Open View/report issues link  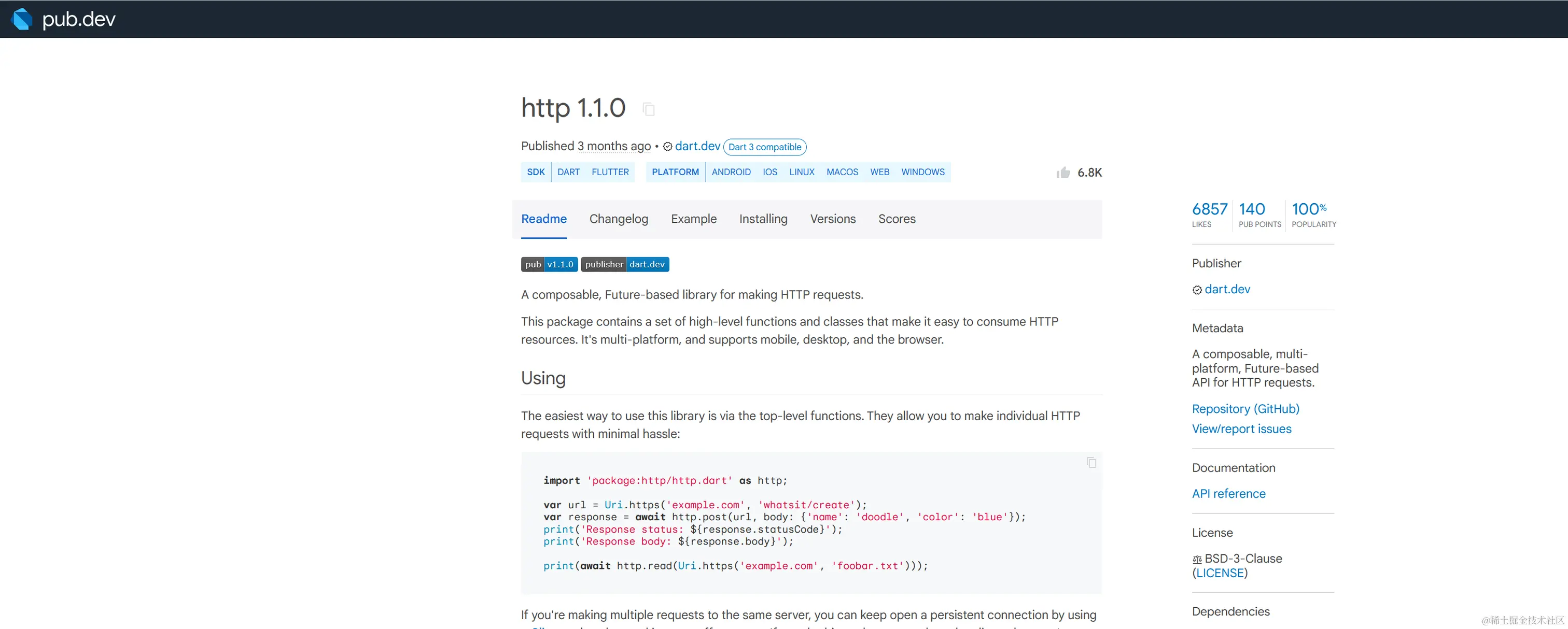pyautogui.click(x=1241, y=429)
